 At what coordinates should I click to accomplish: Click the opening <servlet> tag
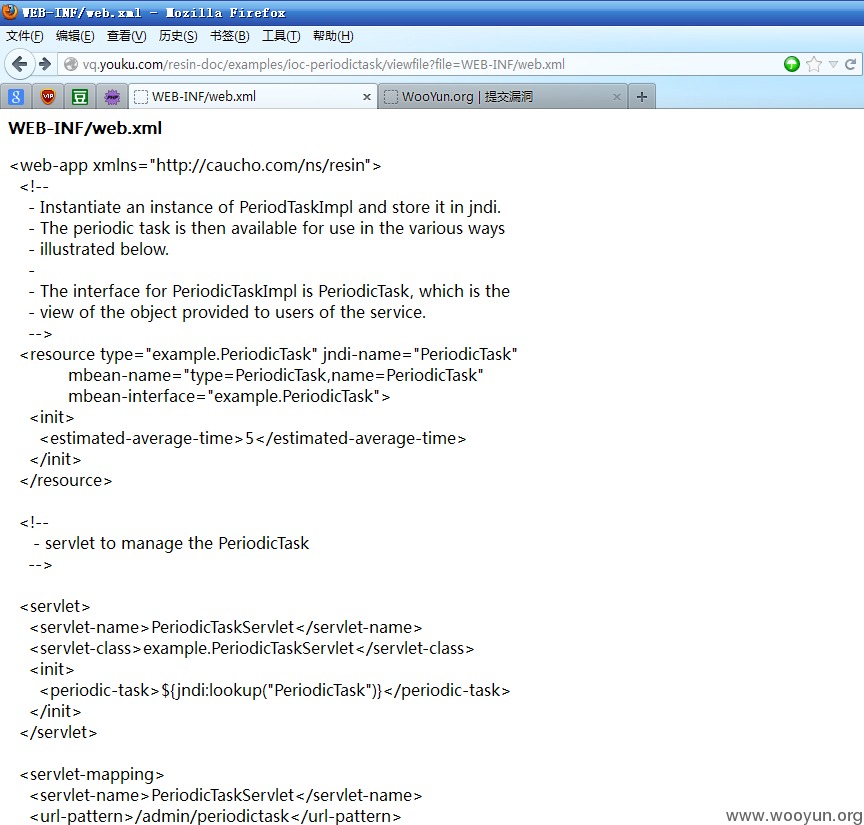coord(55,606)
